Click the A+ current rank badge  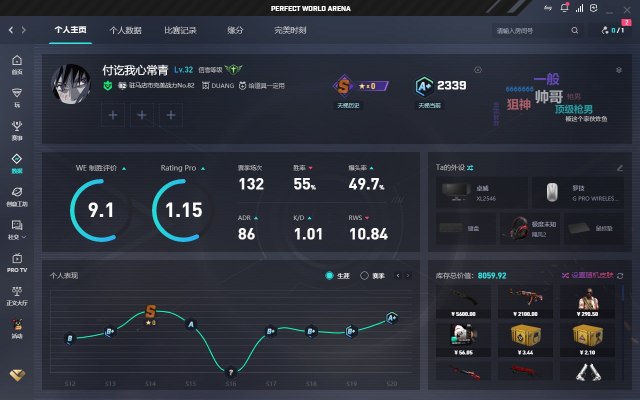coord(424,86)
